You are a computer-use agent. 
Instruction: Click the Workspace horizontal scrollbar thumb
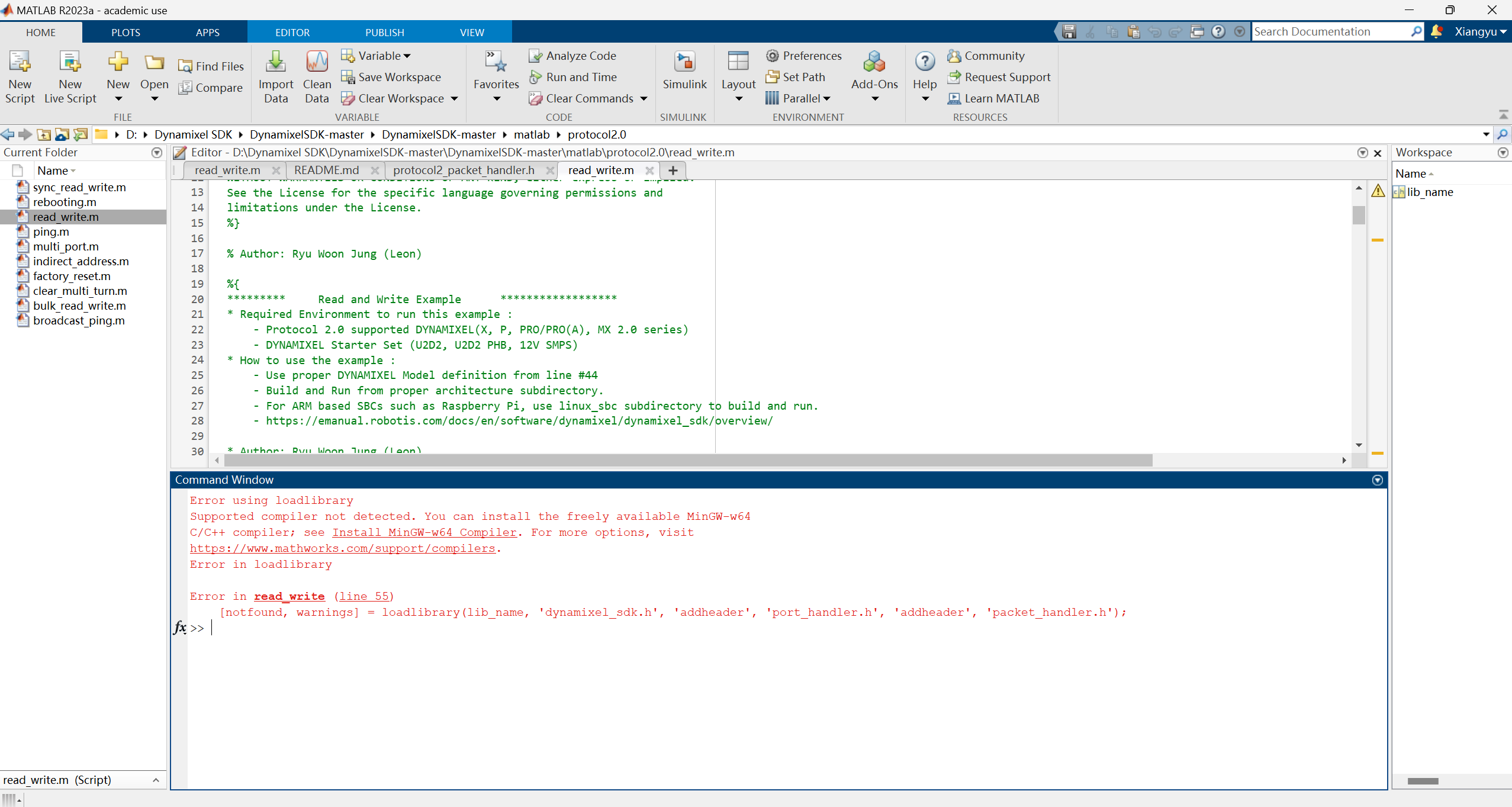point(1423,781)
